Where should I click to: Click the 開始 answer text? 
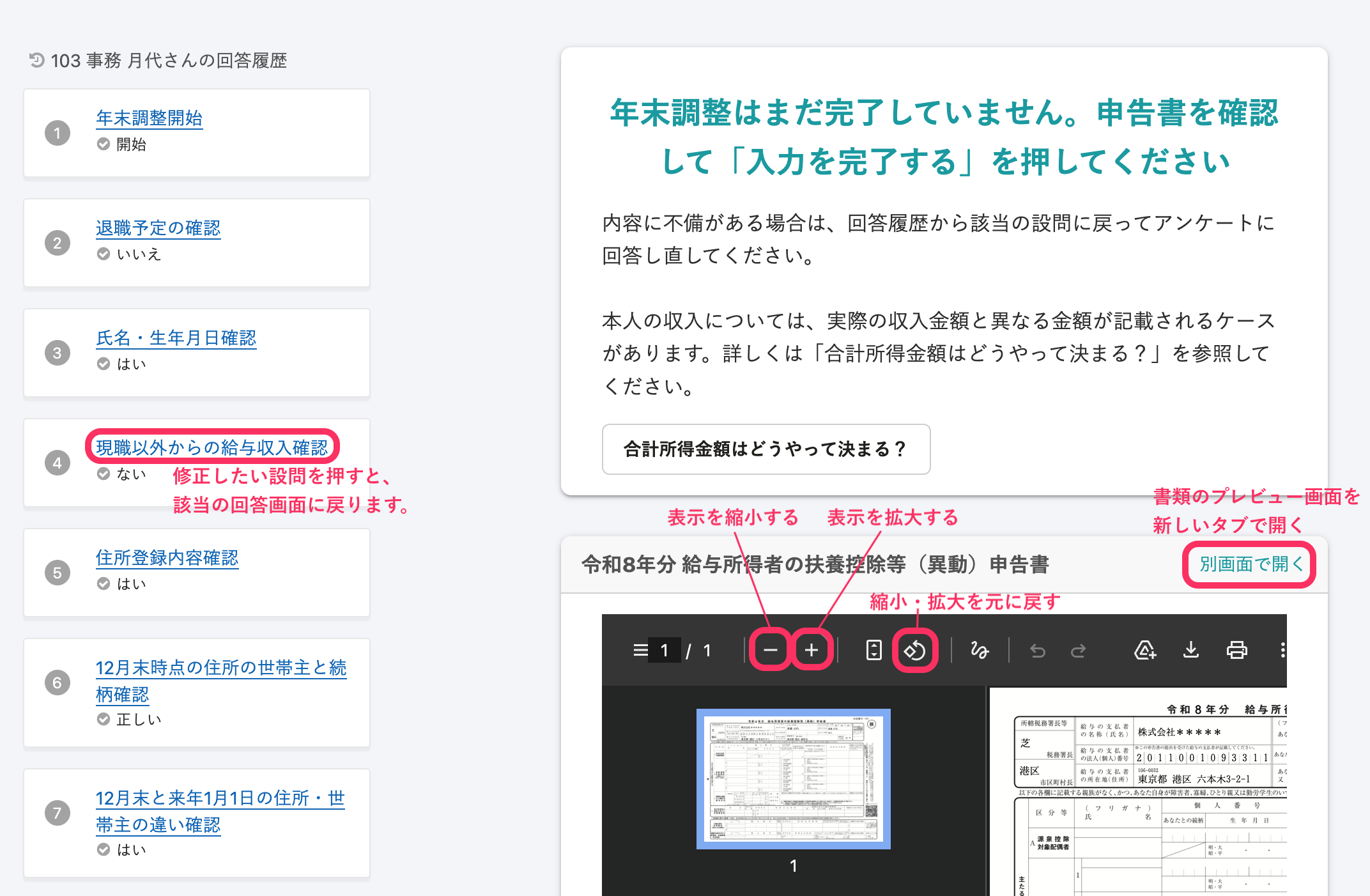(x=131, y=144)
